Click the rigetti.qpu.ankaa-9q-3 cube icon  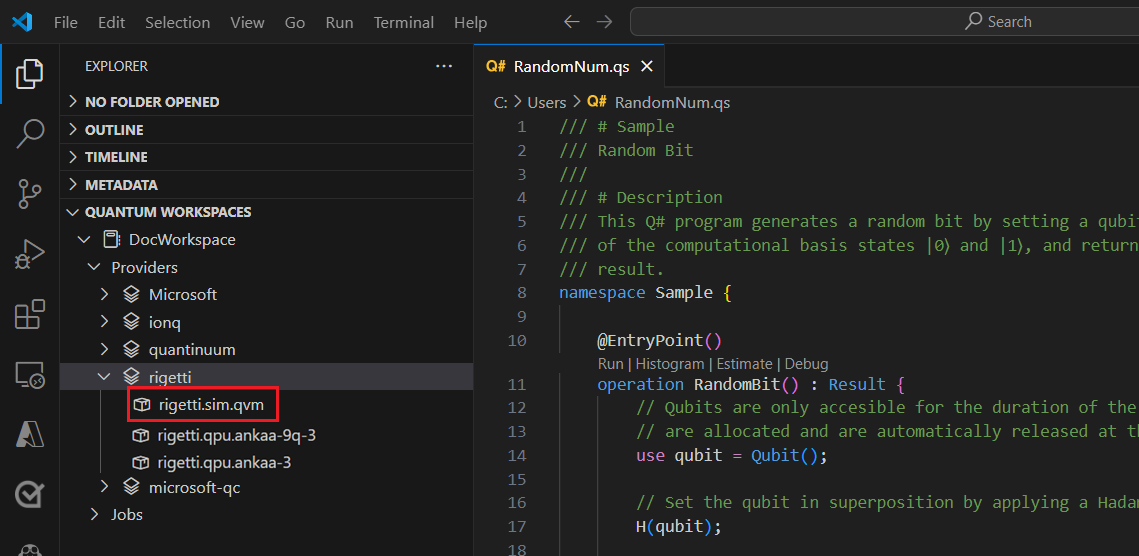click(x=139, y=436)
